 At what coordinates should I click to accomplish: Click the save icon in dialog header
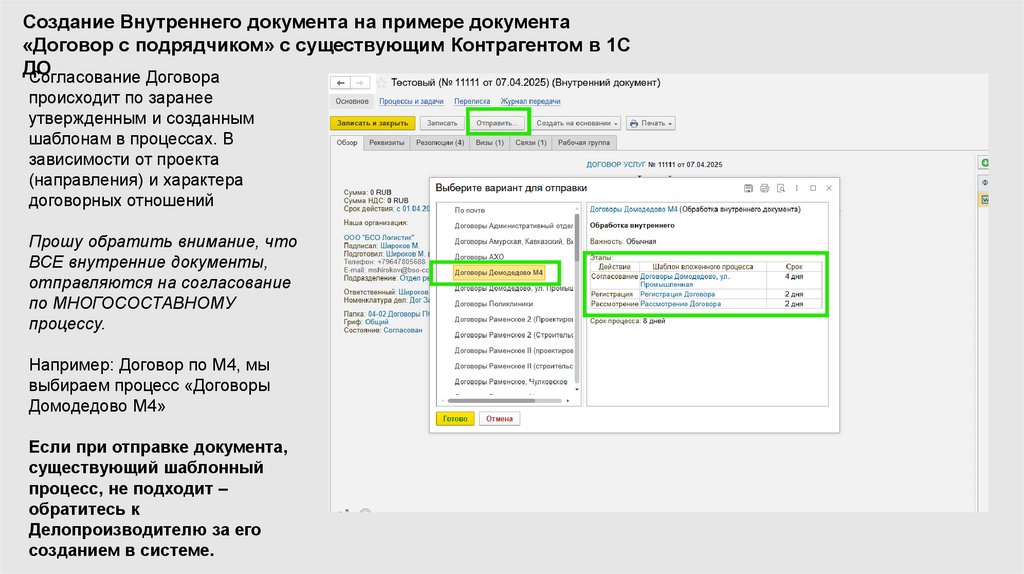click(x=747, y=188)
